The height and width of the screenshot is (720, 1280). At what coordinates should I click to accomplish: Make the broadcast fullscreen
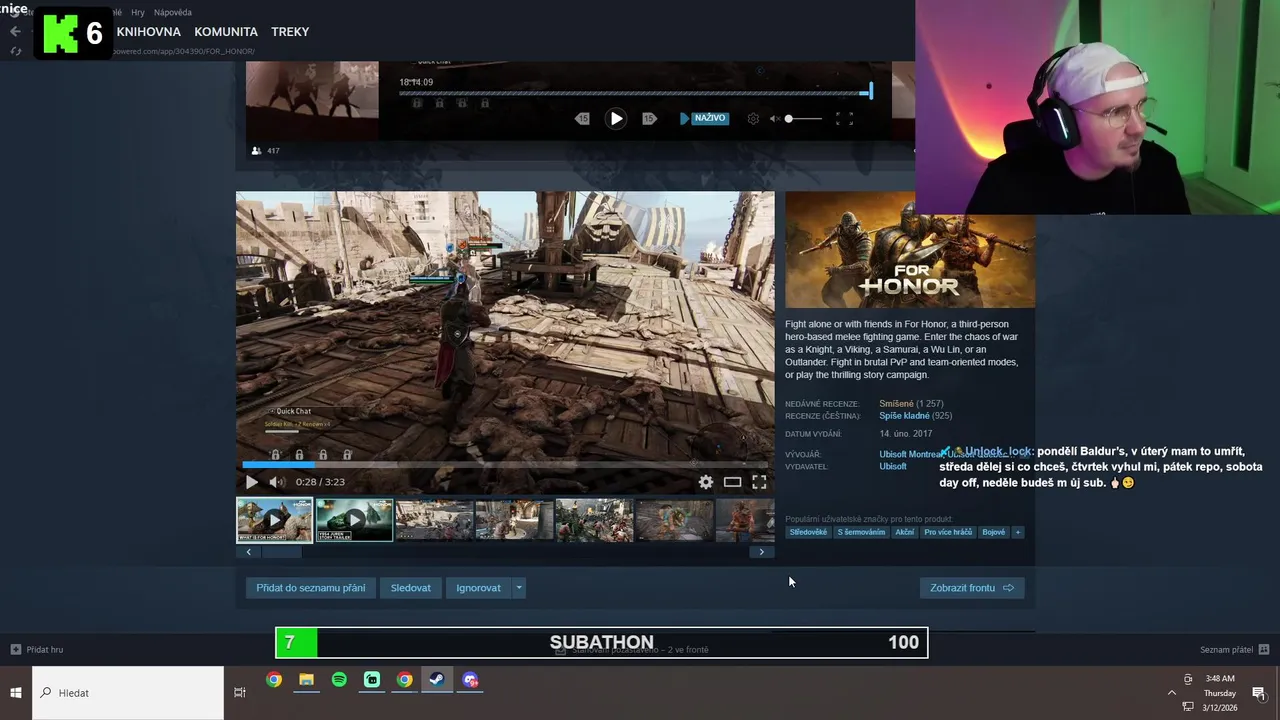point(844,118)
